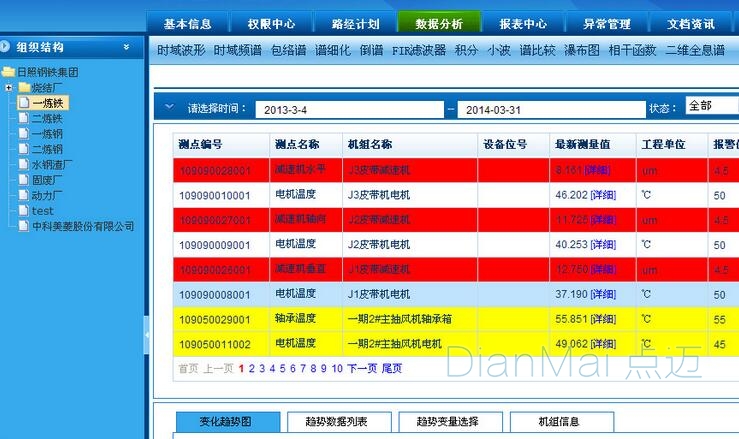Open the 相干函数 function
The image size is (739, 439).
[632, 50]
